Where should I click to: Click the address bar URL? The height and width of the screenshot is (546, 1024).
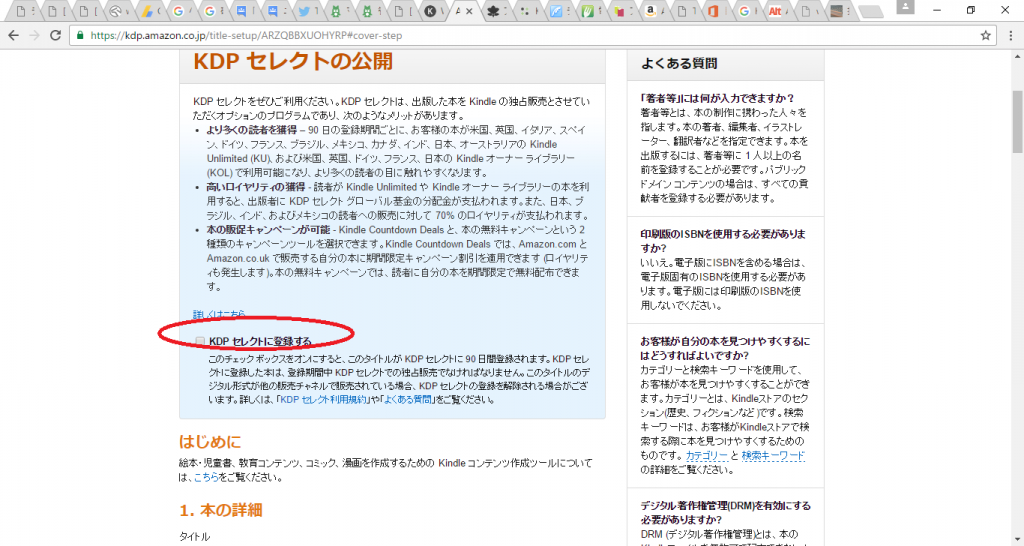[246, 36]
